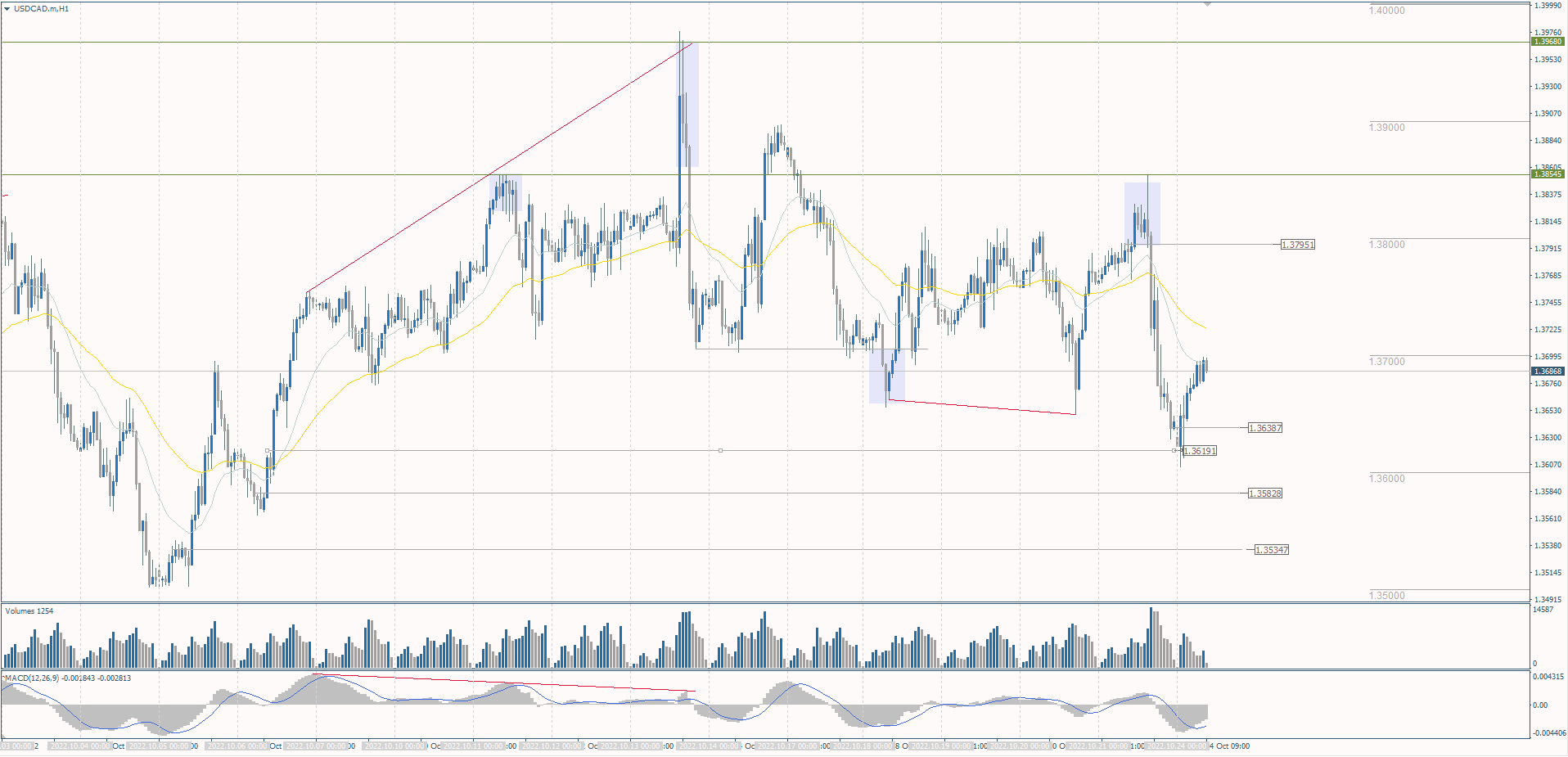Click the 14587 volume scale value
The height and width of the screenshot is (757, 1568).
pos(1543,610)
